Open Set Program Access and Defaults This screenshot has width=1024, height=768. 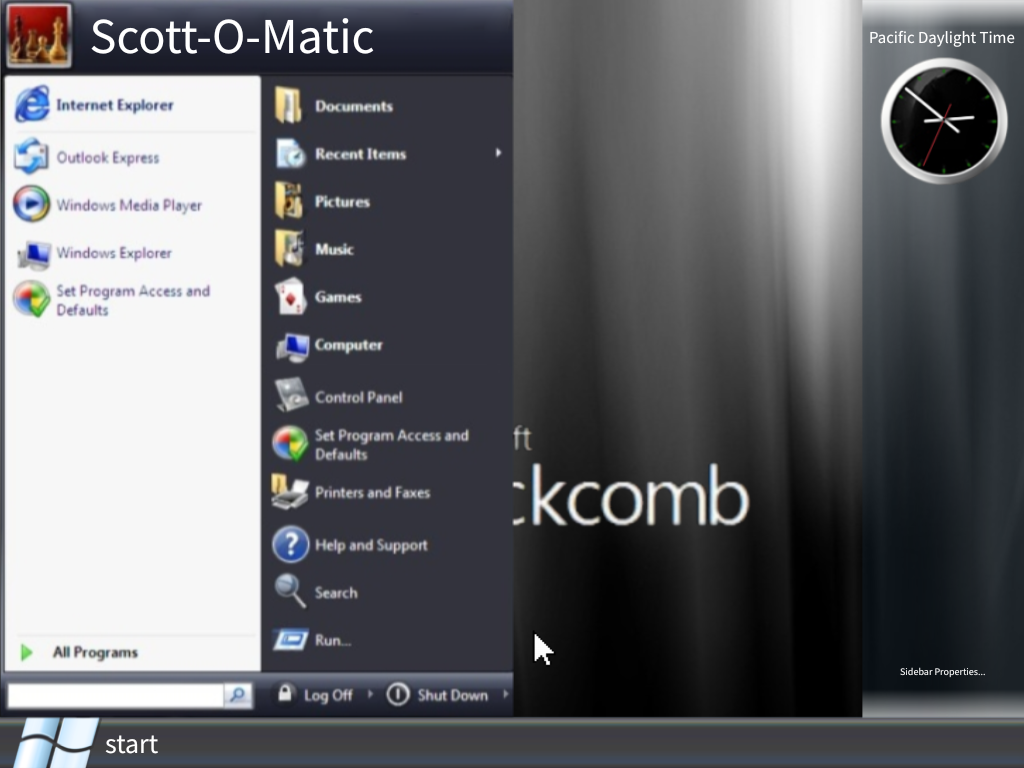click(x=390, y=444)
